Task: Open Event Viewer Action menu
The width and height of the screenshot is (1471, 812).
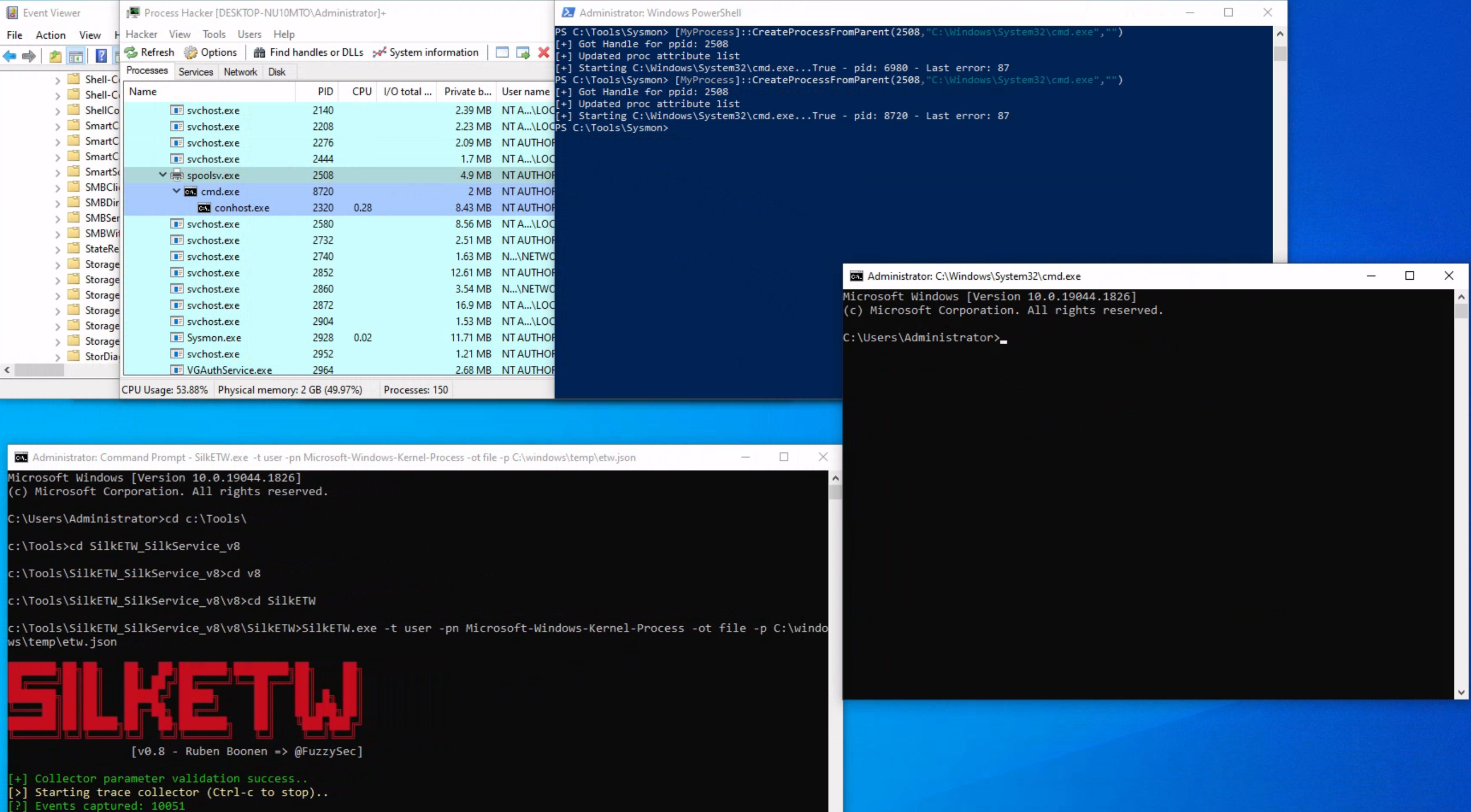Action: coord(50,35)
